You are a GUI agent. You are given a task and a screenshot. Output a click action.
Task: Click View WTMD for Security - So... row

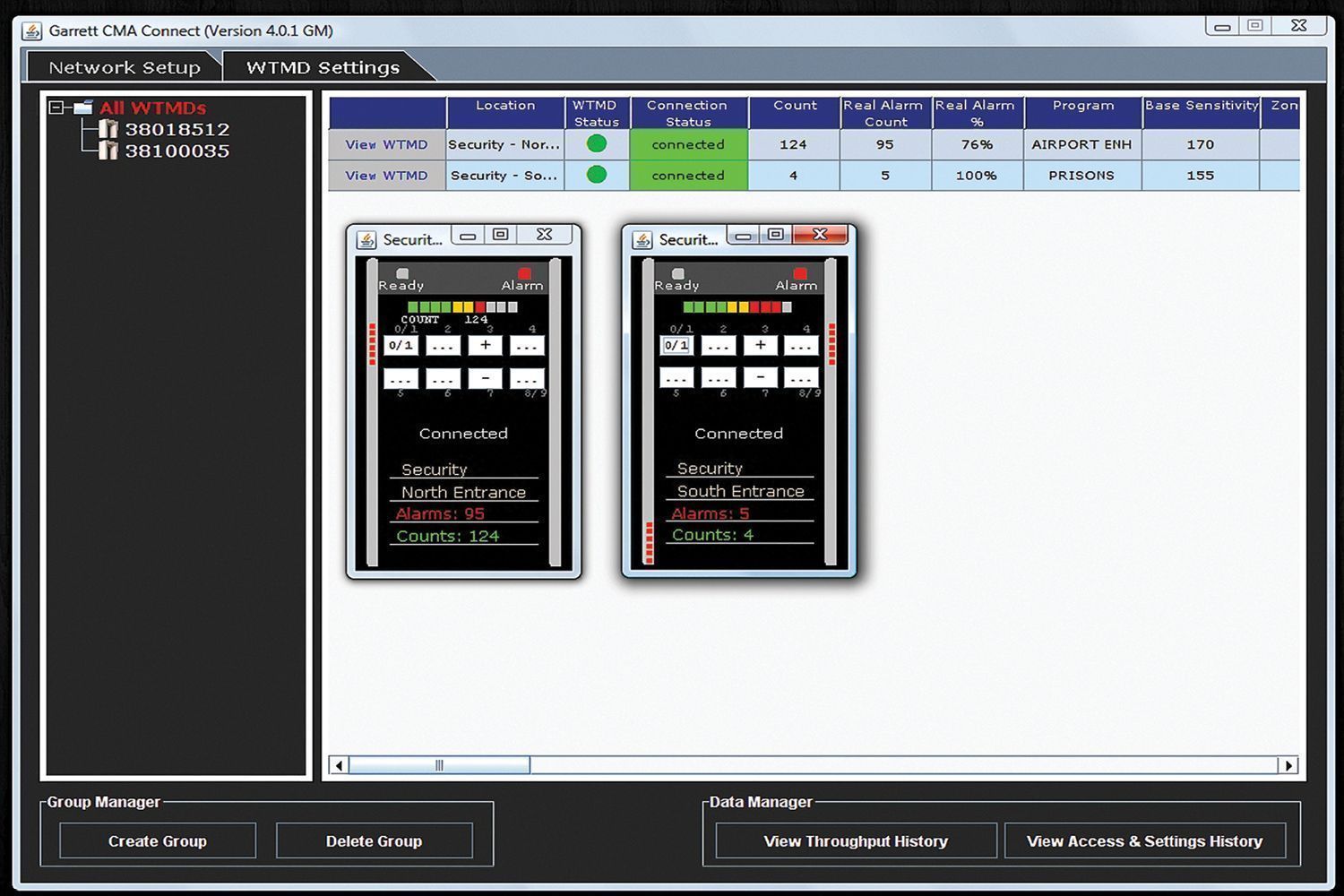(x=387, y=176)
